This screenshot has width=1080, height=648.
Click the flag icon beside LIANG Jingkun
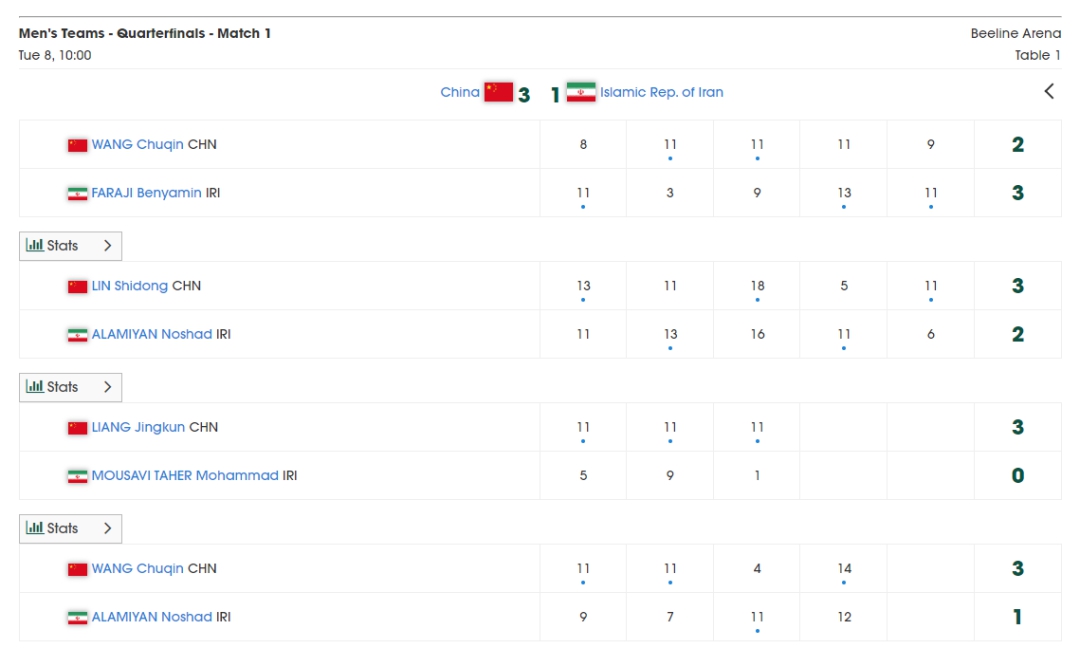77,428
